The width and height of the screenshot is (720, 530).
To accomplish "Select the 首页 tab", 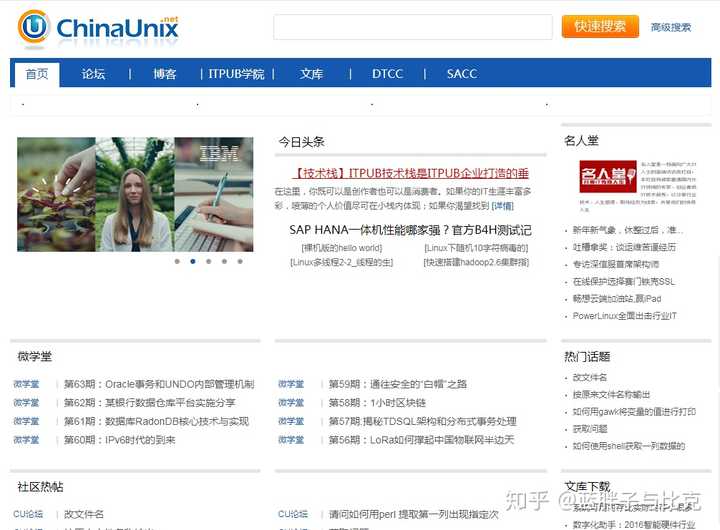I will point(37,74).
